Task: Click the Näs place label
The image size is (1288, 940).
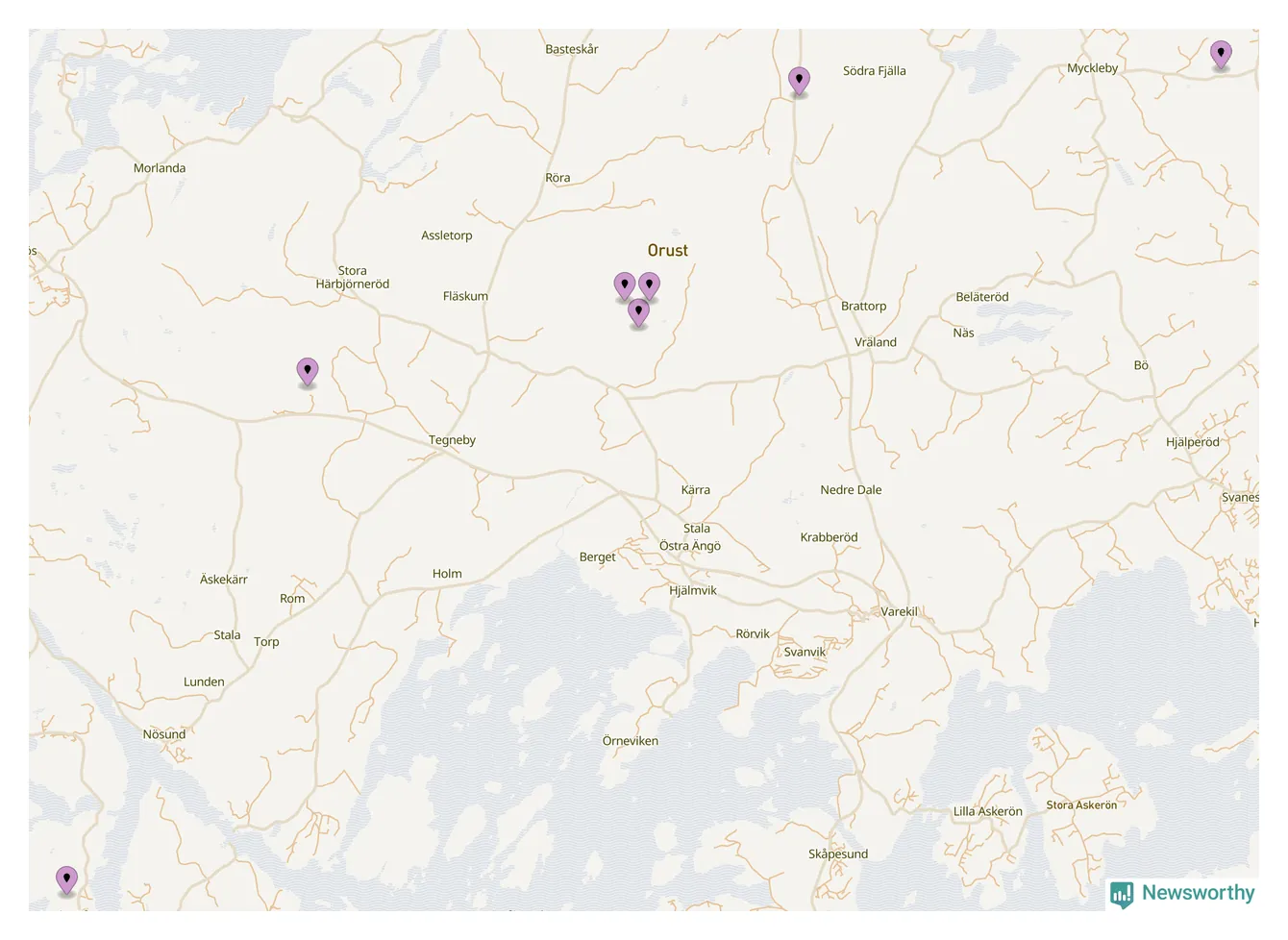Action: pos(964,334)
